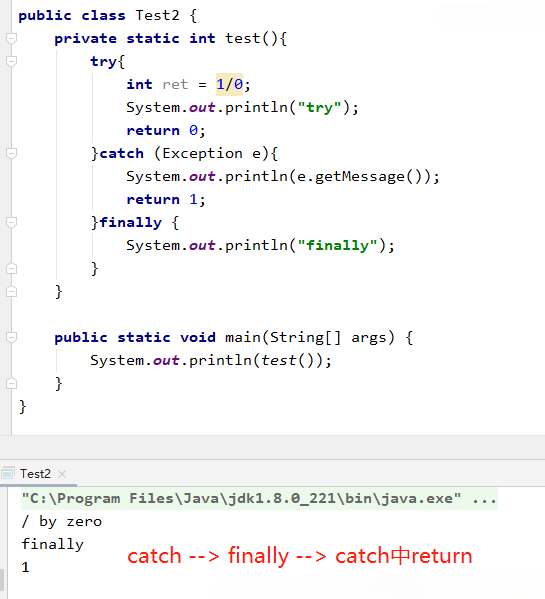Close the Test2 run tab
Image resolution: width=545 pixels, height=599 pixels.
point(62,474)
